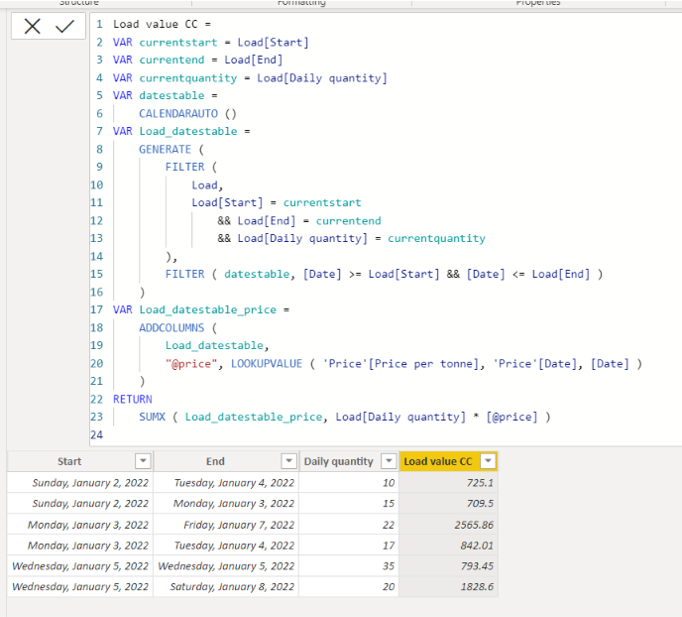Viewport: 682px width, 617px height.
Task: Click the cell with value 1828.6
Action: tap(448, 587)
